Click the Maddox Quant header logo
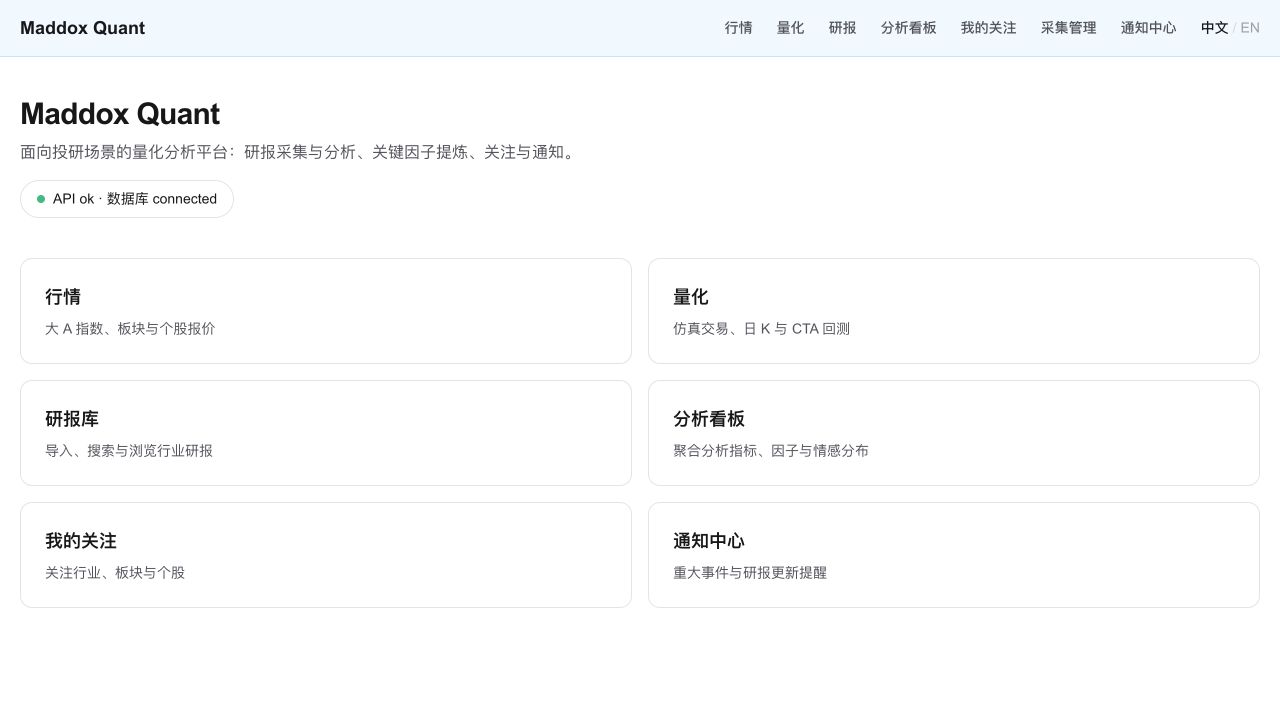 click(x=82, y=28)
